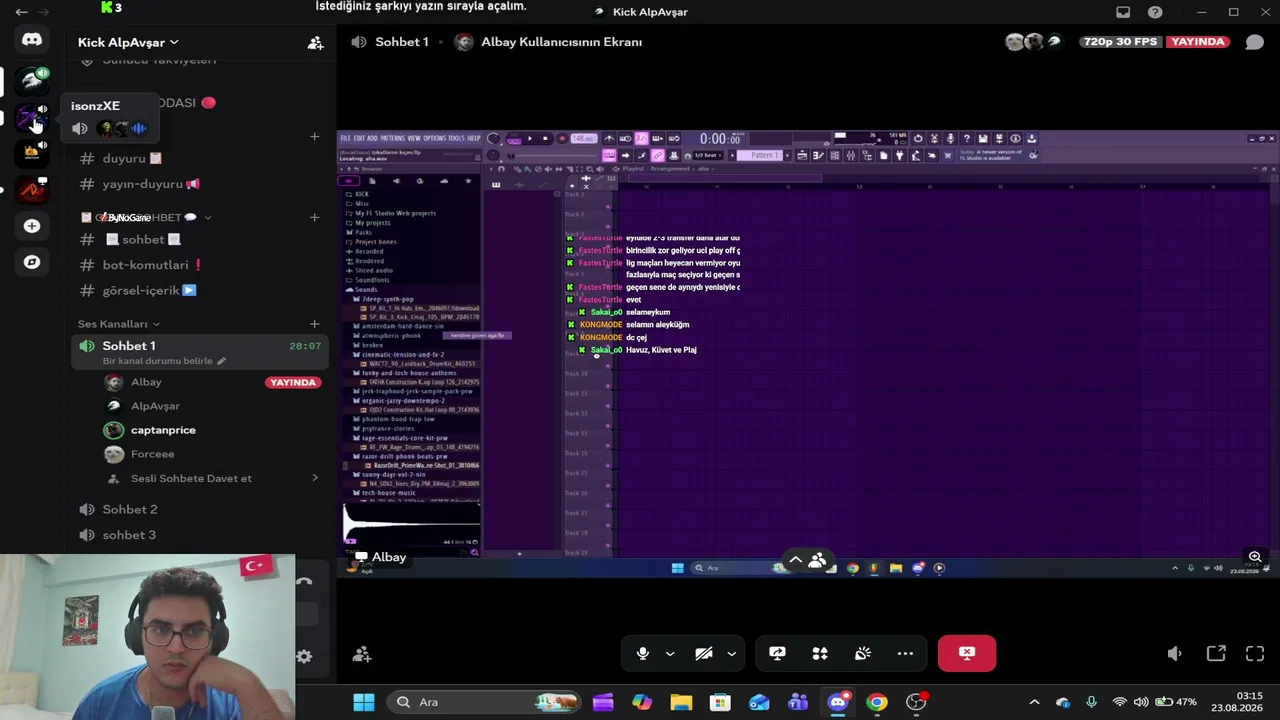Expand the Sesli Sohbete Davet et arrow
Screen dimensions: 1280x720
315,478
